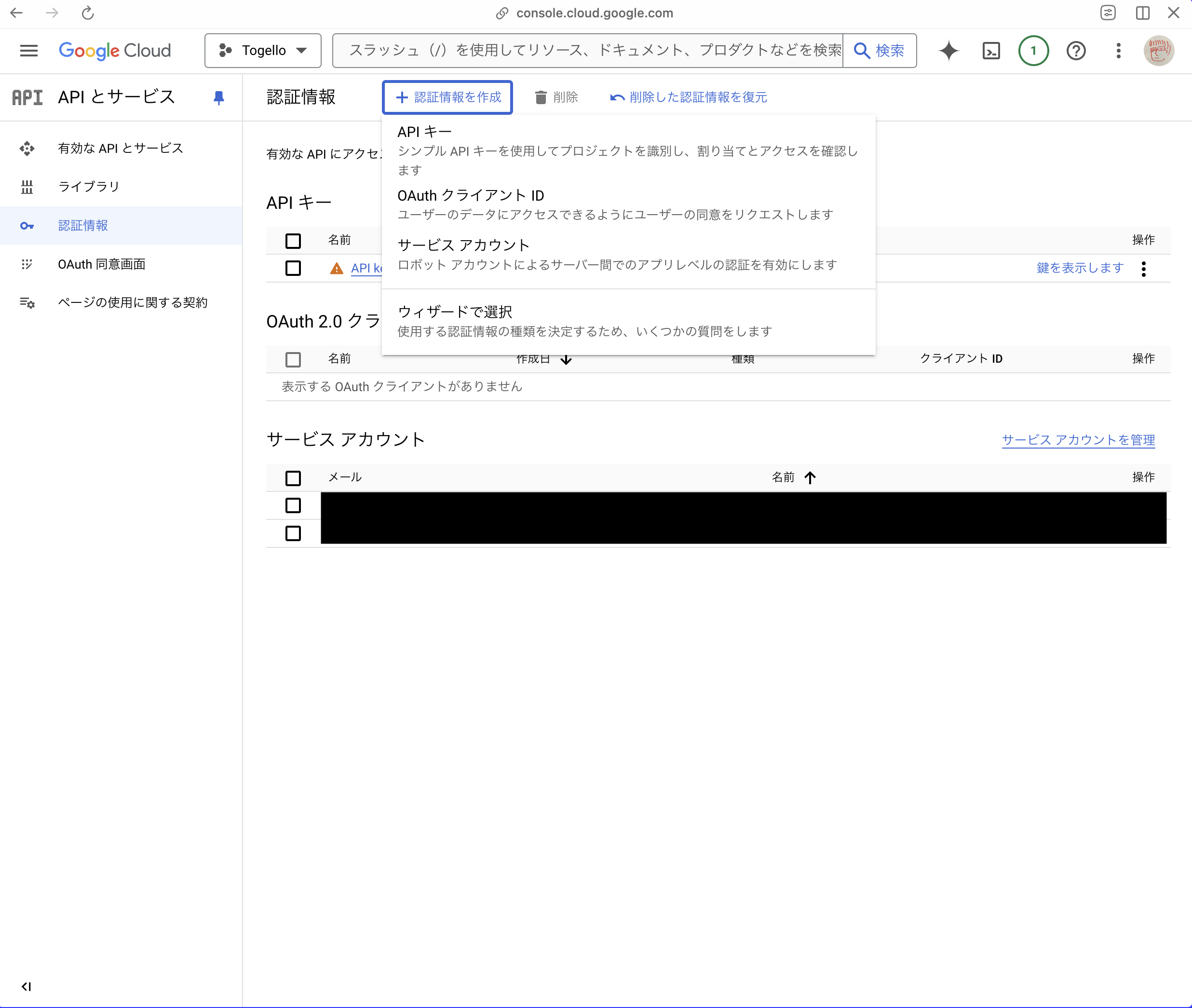1192x1008 pixels.
Task: Open three-dot actions menu for API key row
Action: (1143, 269)
